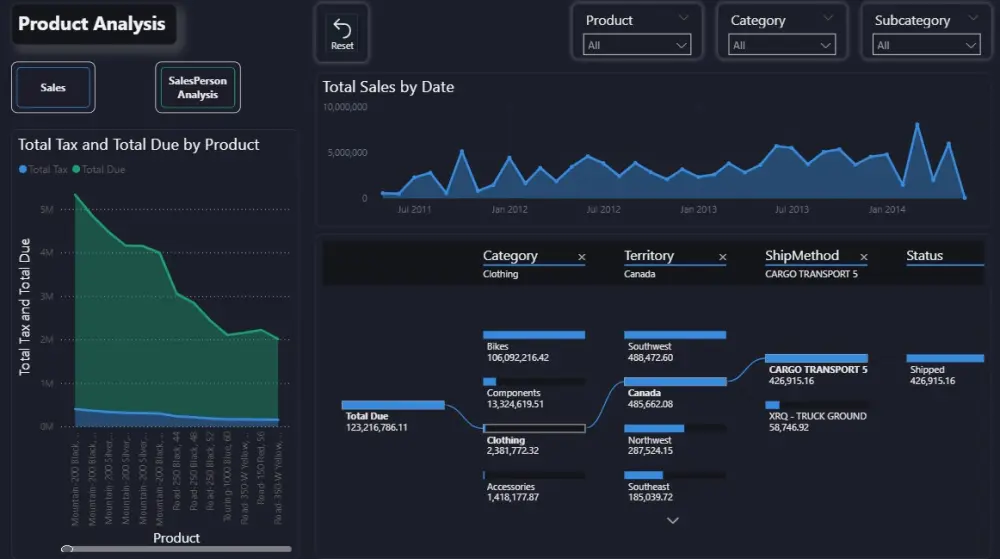This screenshot has height=559, width=1000.
Task: Click the 5M tick on tax chart
Action: 47,209
